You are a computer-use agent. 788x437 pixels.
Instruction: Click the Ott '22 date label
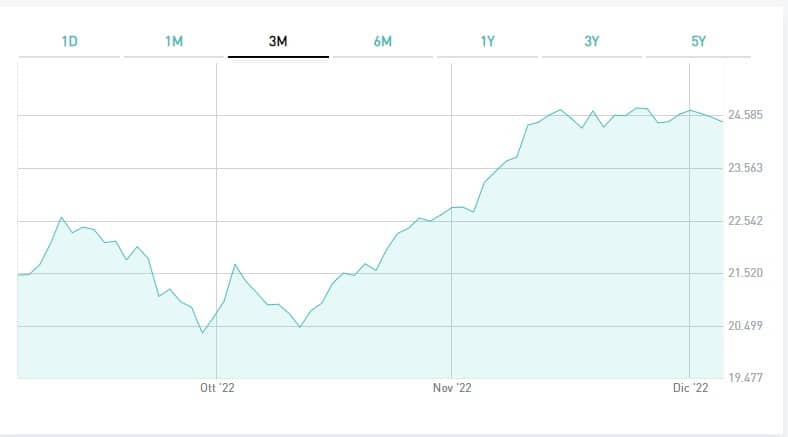click(x=217, y=389)
